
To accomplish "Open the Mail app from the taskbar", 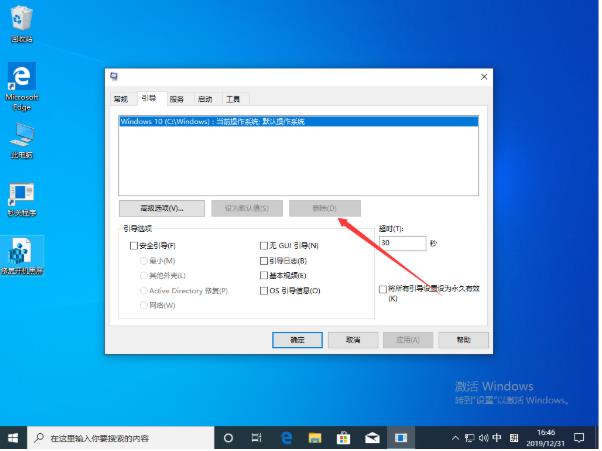I will pyautogui.click(x=372, y=438).
